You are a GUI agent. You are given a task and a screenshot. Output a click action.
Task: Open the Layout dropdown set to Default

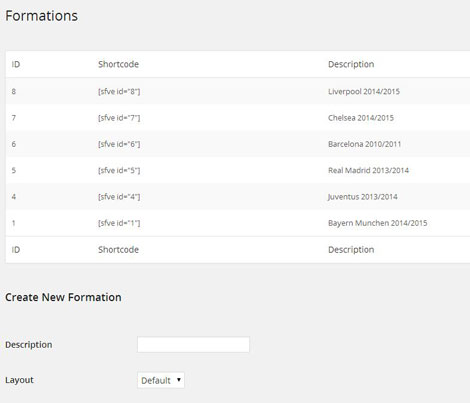161,380
